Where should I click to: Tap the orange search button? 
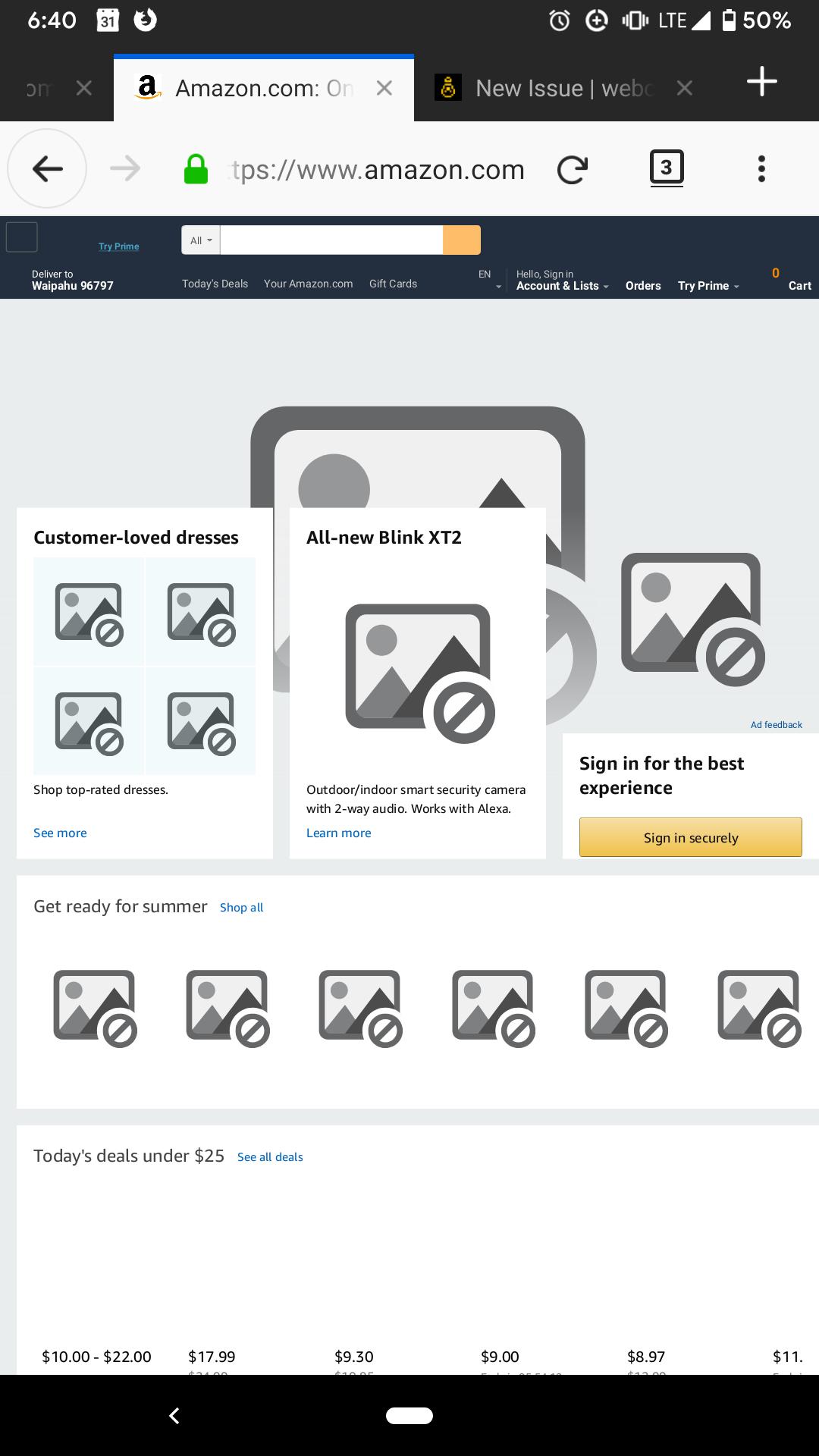[x=461, y=240]
